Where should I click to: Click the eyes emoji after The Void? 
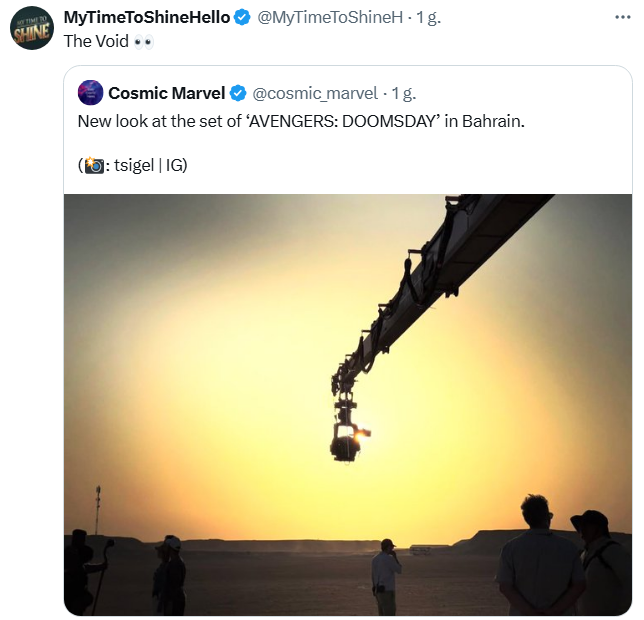pos(144,42)
